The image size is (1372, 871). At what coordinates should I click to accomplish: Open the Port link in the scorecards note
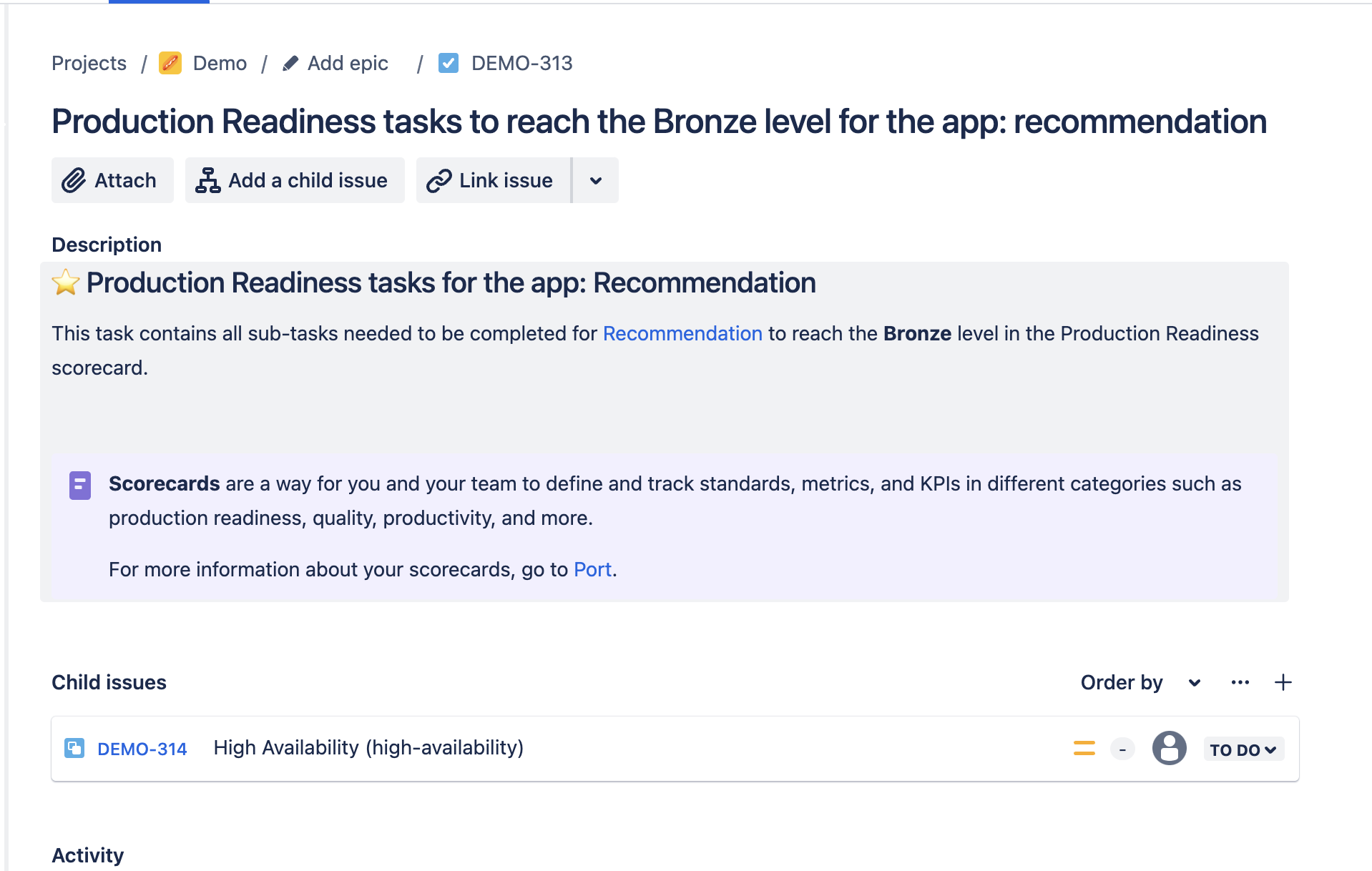click(x=592, y=569)
